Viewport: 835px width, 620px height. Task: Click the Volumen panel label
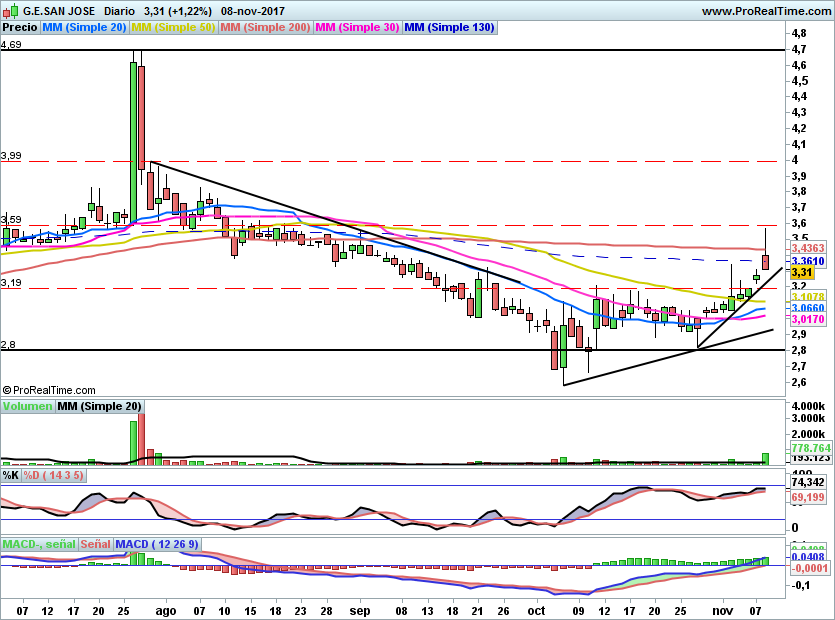(27, 406)
